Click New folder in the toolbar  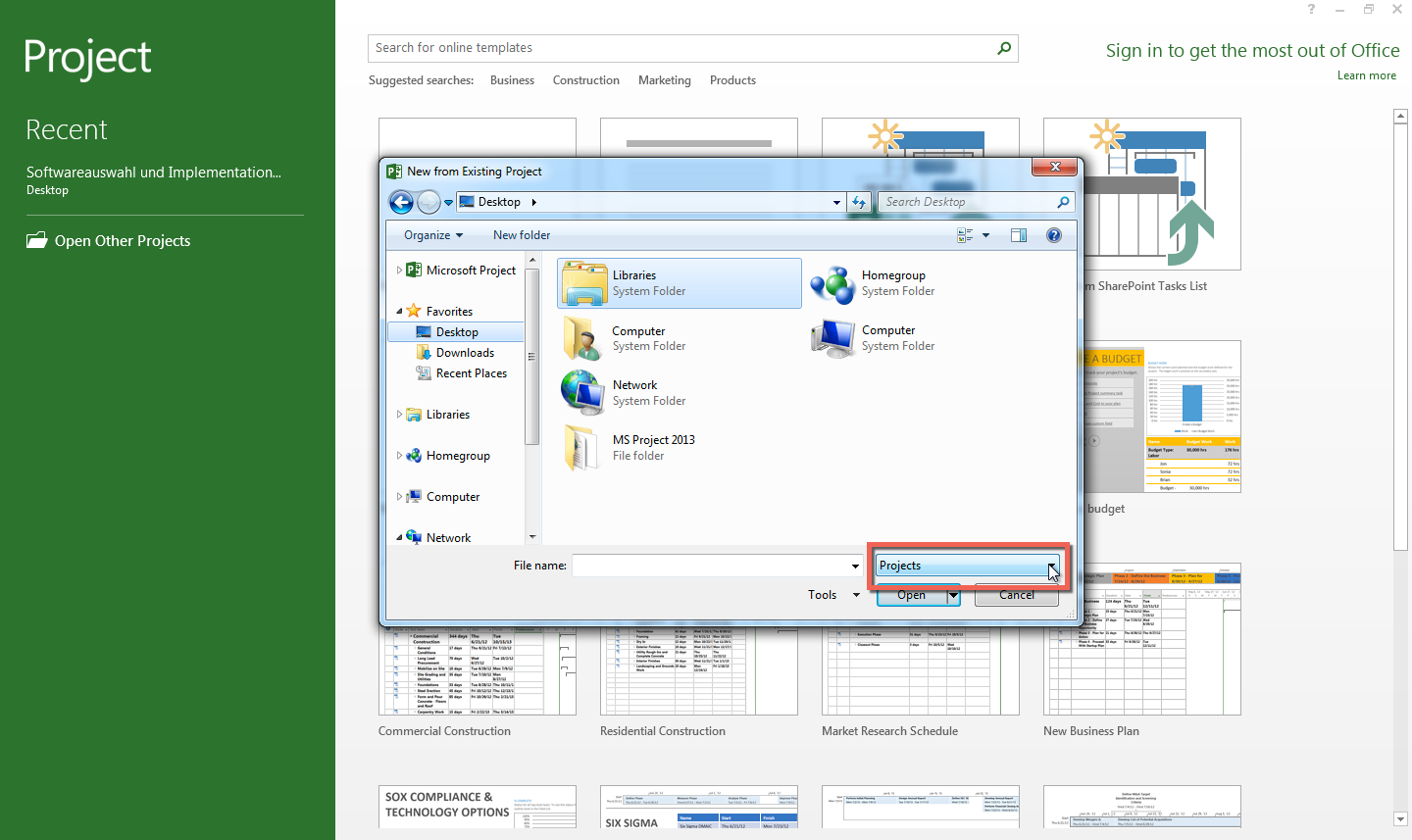(522, 235)
